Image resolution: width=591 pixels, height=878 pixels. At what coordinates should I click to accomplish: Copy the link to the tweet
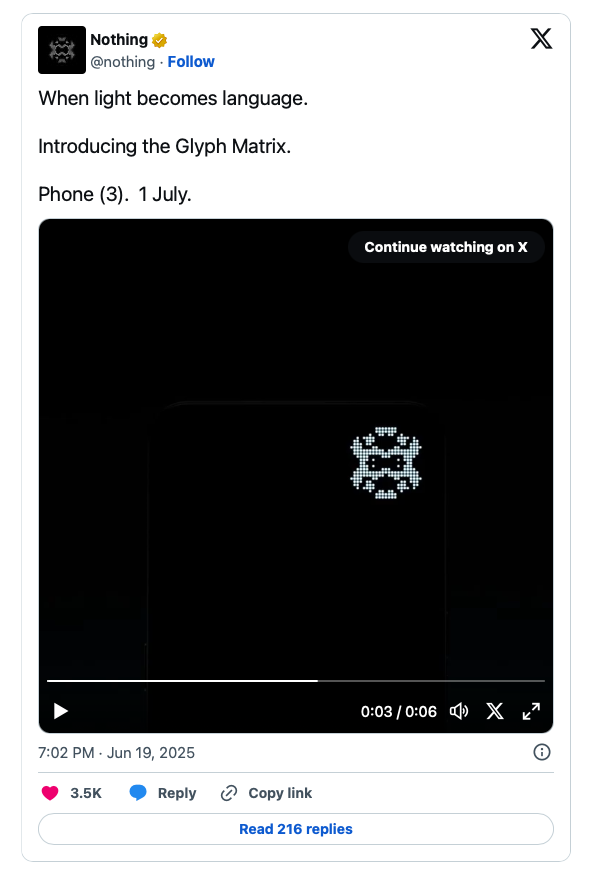267,793
